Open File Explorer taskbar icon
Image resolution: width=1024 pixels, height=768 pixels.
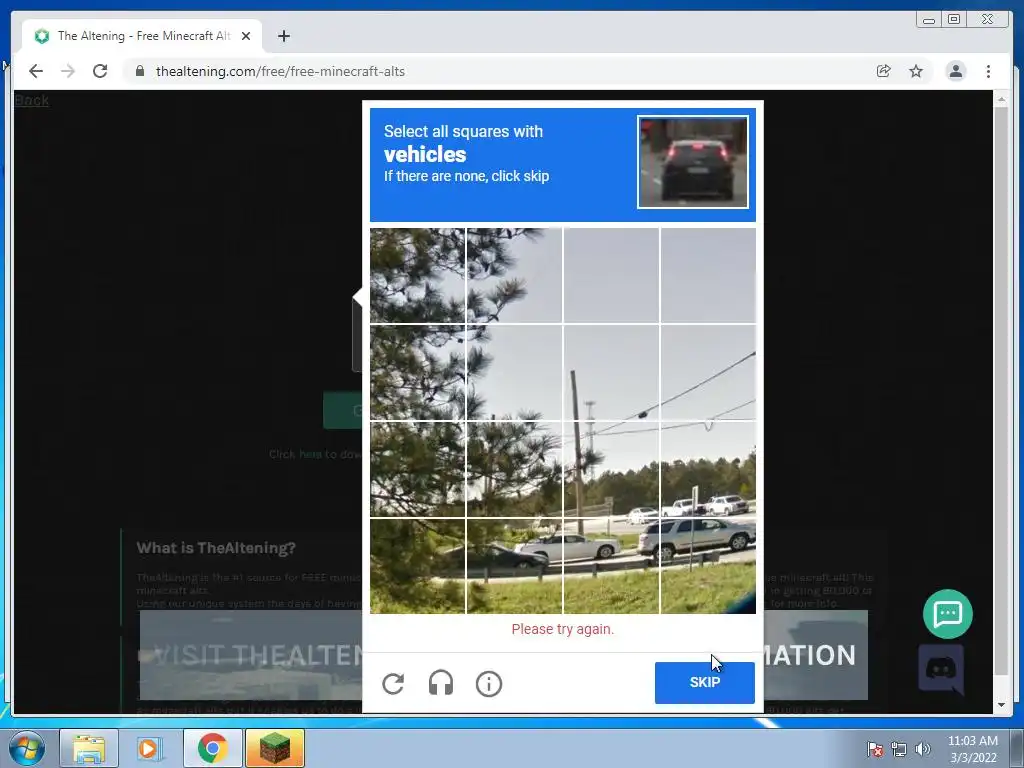point(89,748)
